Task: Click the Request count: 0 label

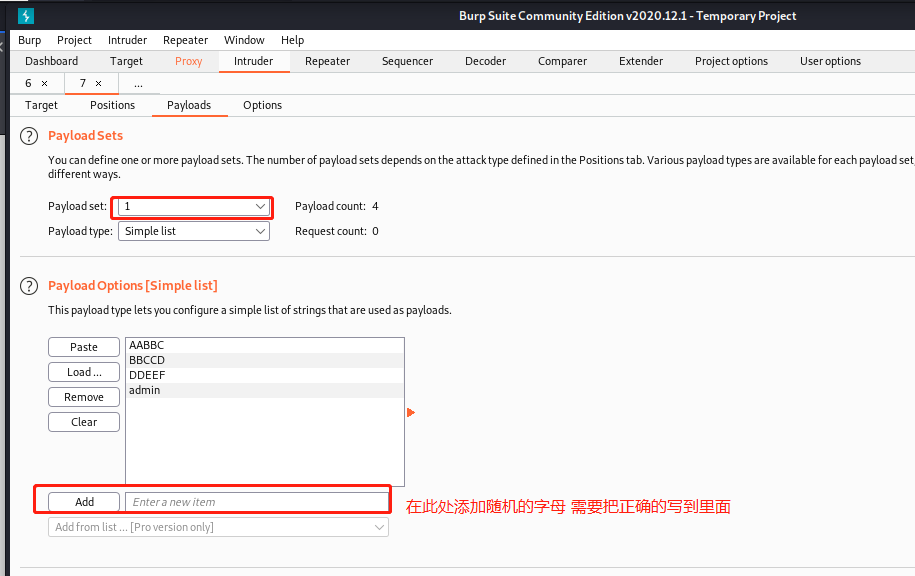Action: [337, 232]
